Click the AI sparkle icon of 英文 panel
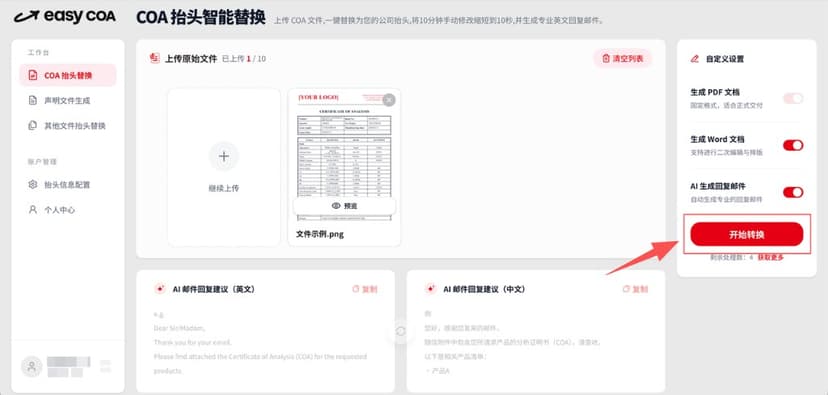The width and height of the screenshot is (828, 395). point(160,289)
